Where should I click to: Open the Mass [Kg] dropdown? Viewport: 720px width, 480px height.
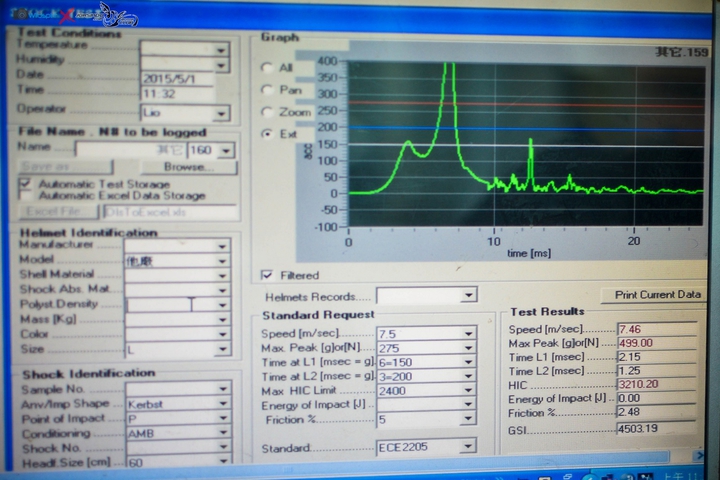(x=222, y=320)
